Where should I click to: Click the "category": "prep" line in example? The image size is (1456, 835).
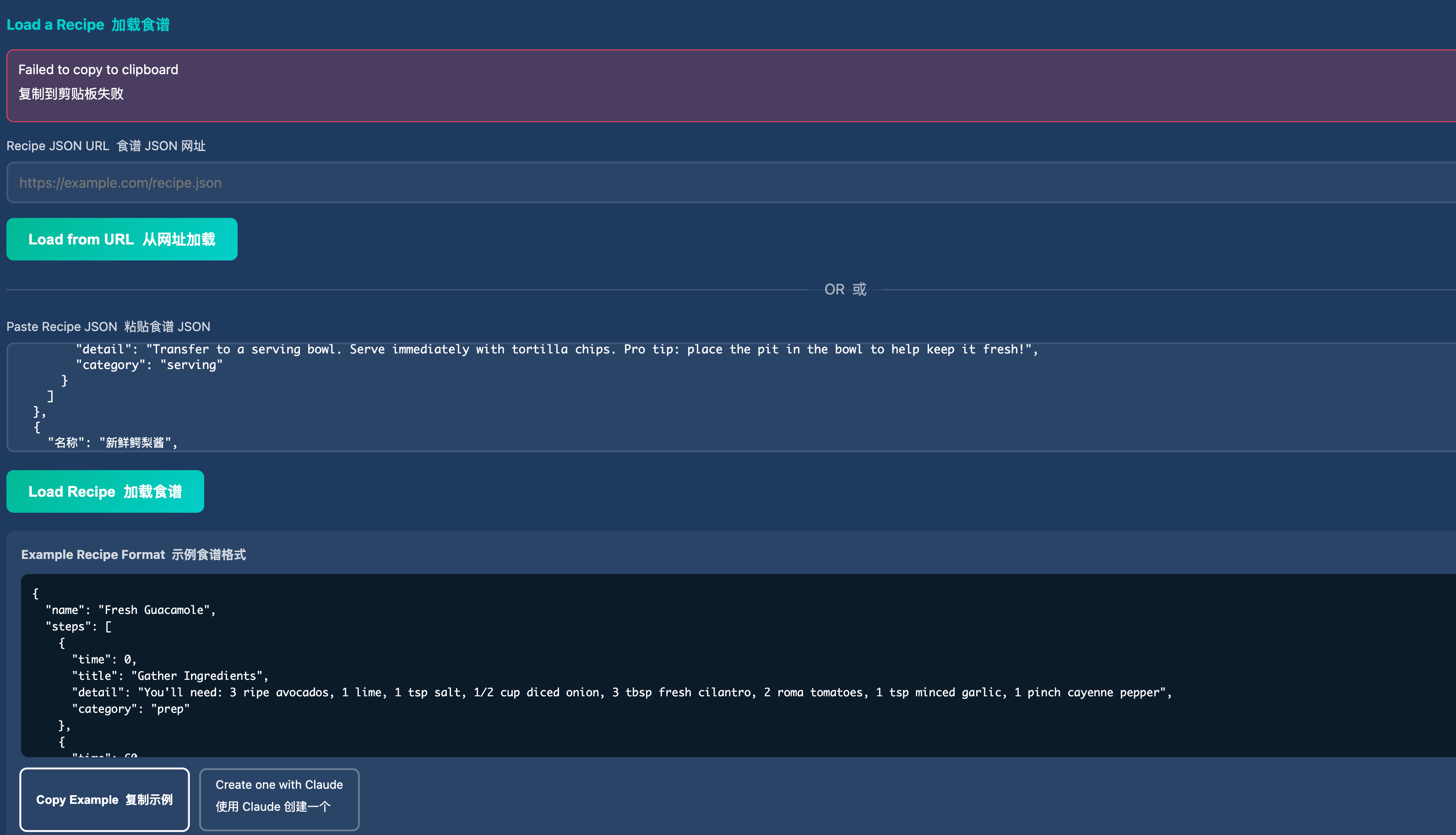coord(131,709)
